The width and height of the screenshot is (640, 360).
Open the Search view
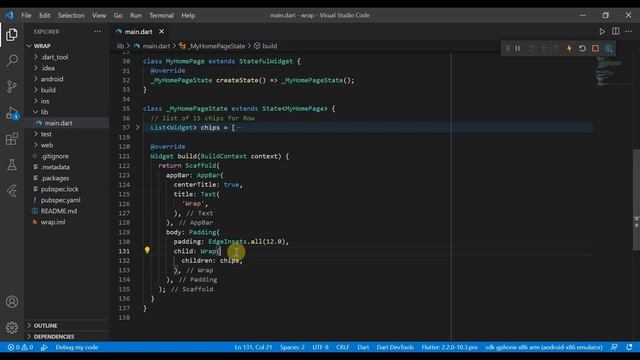(12, 60)
